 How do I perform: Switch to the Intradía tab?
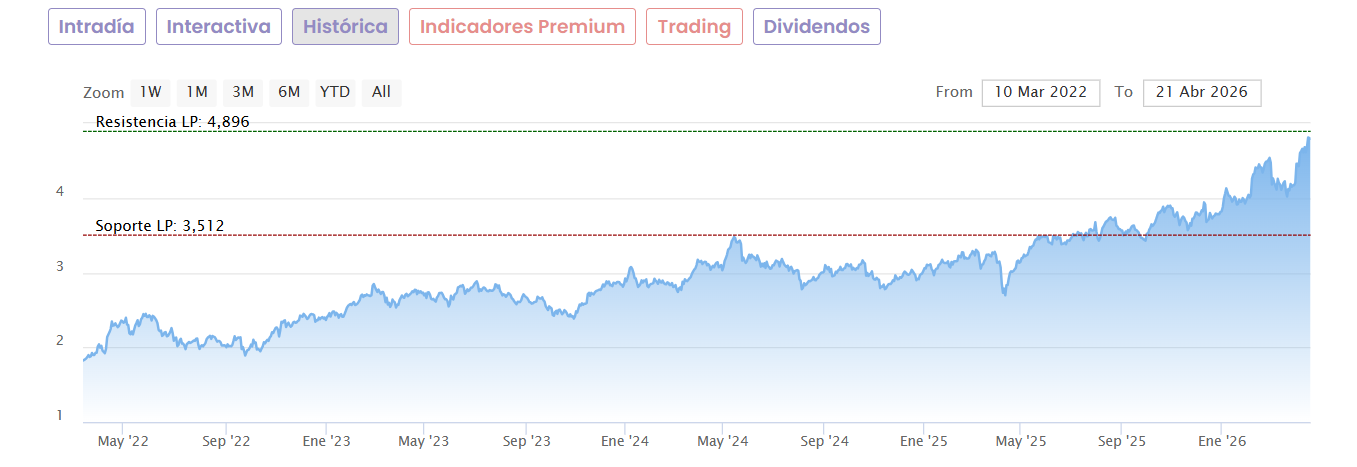(97, 27)
